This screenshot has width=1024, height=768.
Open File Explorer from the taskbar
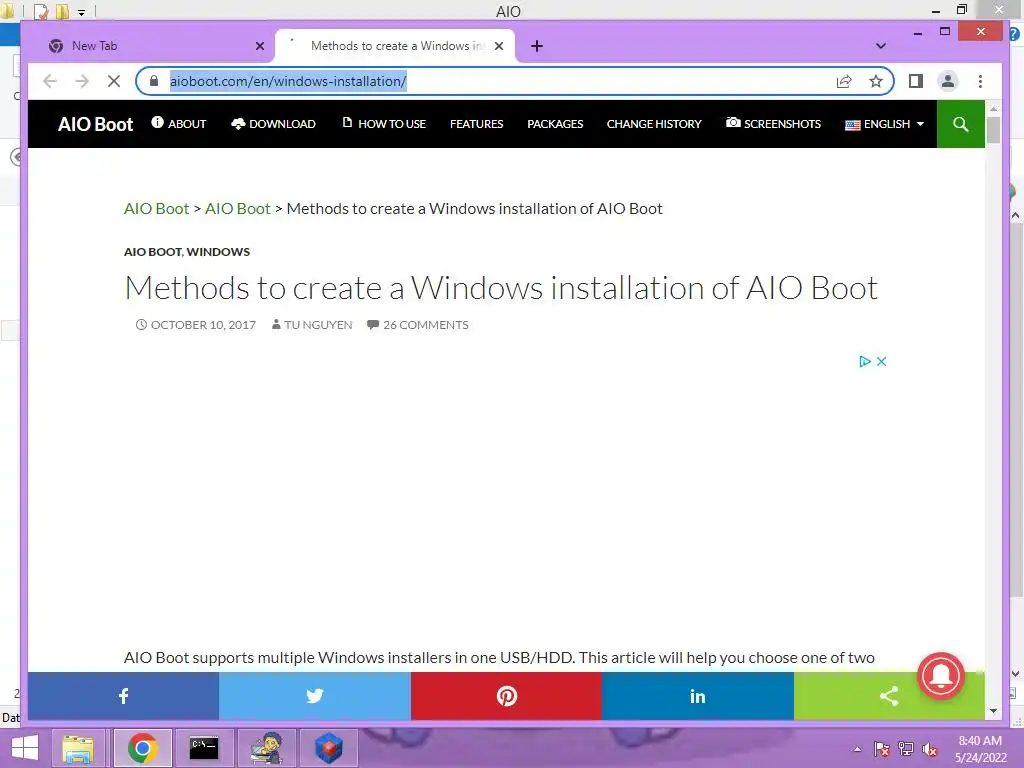pyautogui.click(x=78, y=748)
